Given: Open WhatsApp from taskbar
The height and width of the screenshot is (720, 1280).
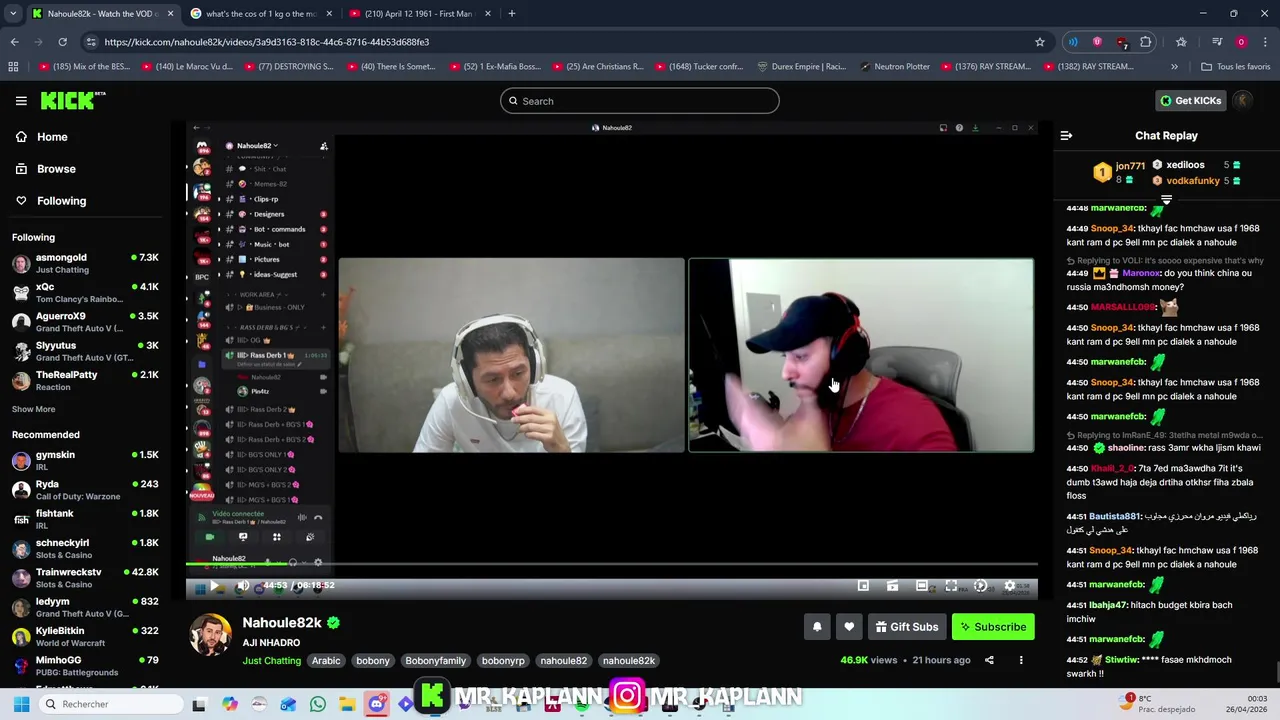Looking at the screenshot, I should (318, 704).
